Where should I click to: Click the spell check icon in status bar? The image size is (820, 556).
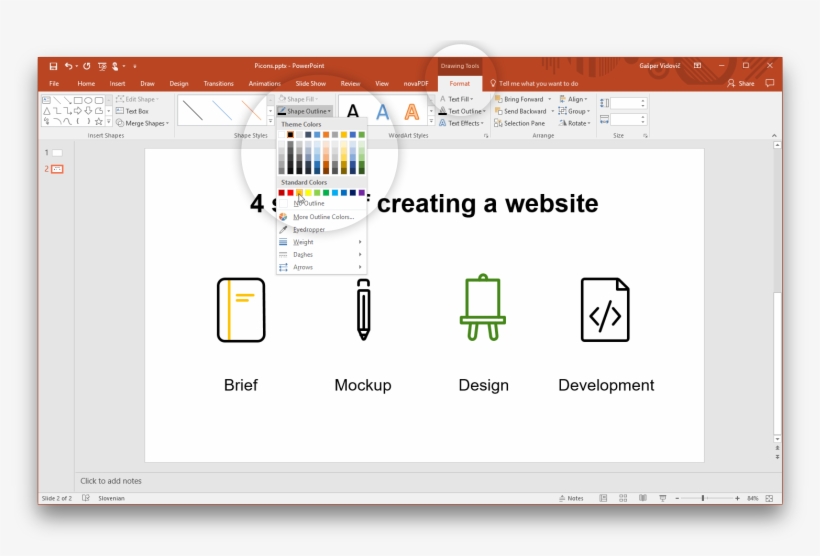pos(86,498)
